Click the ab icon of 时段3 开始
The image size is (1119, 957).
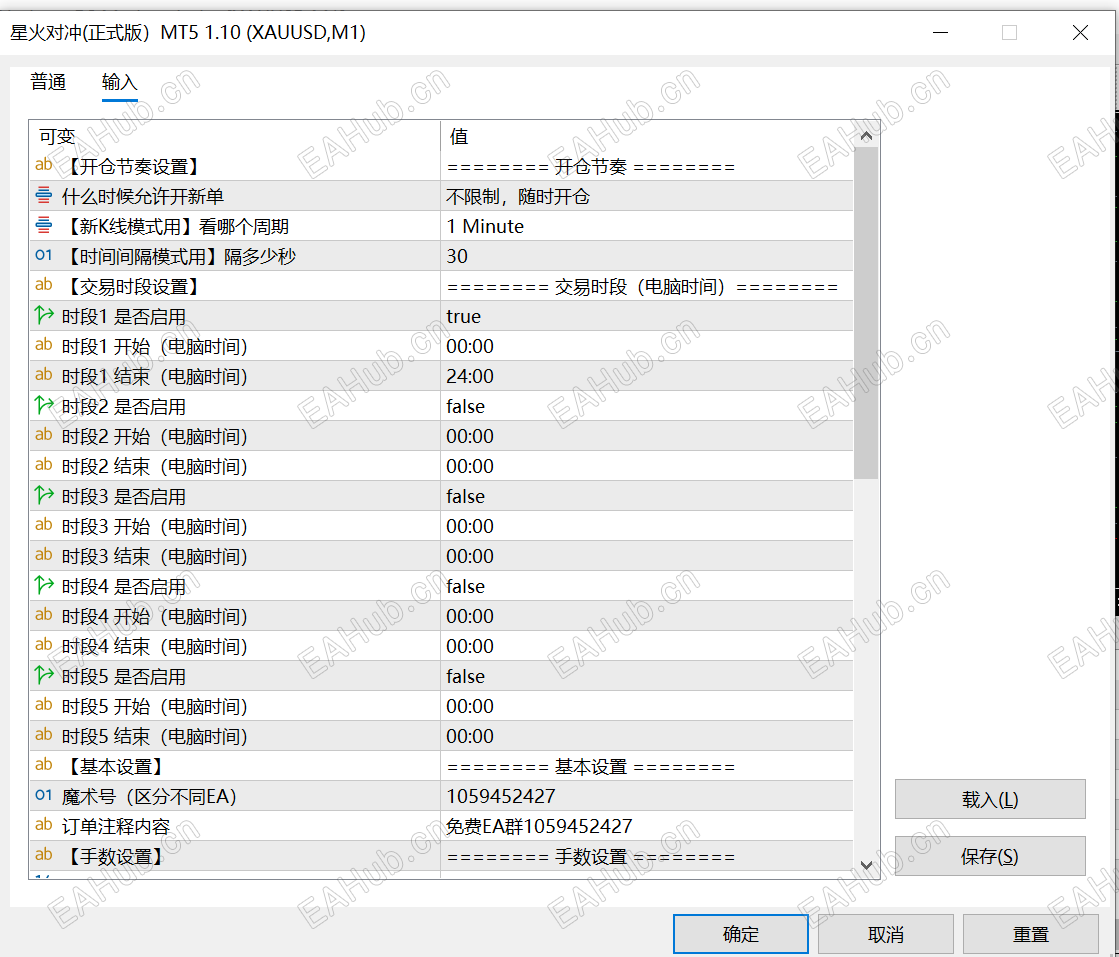tap(44, 525)
